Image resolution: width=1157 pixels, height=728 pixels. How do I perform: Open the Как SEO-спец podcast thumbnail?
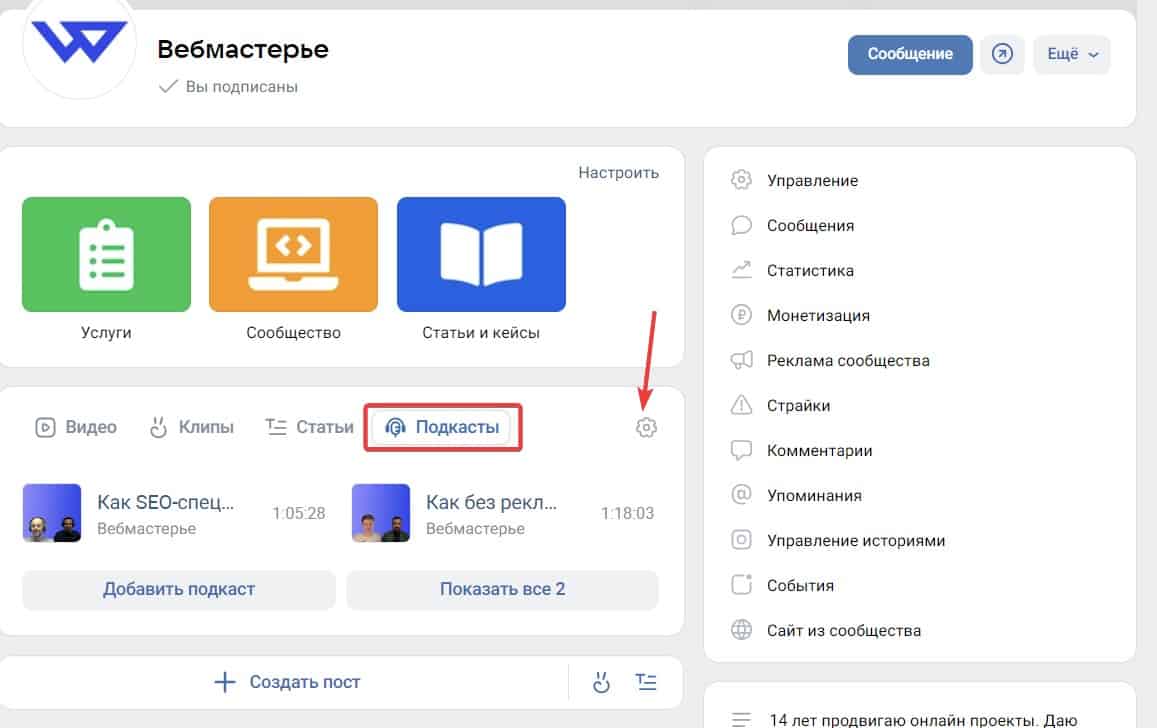(51, 513)
